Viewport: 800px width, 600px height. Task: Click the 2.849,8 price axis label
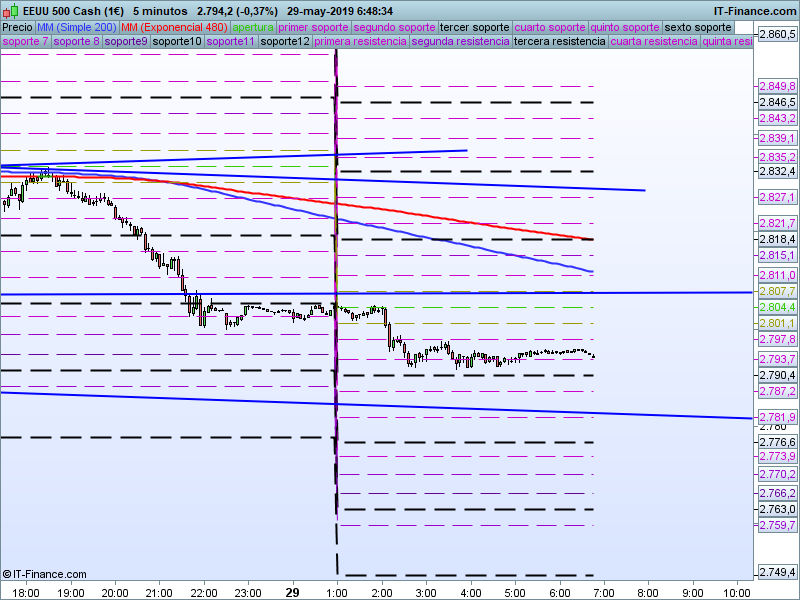point(777,86)
